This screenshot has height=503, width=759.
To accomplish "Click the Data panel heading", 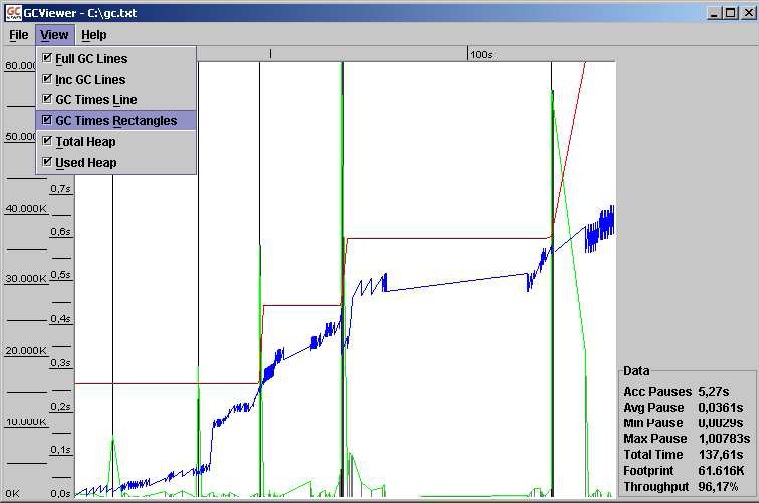I will (636, 371).
